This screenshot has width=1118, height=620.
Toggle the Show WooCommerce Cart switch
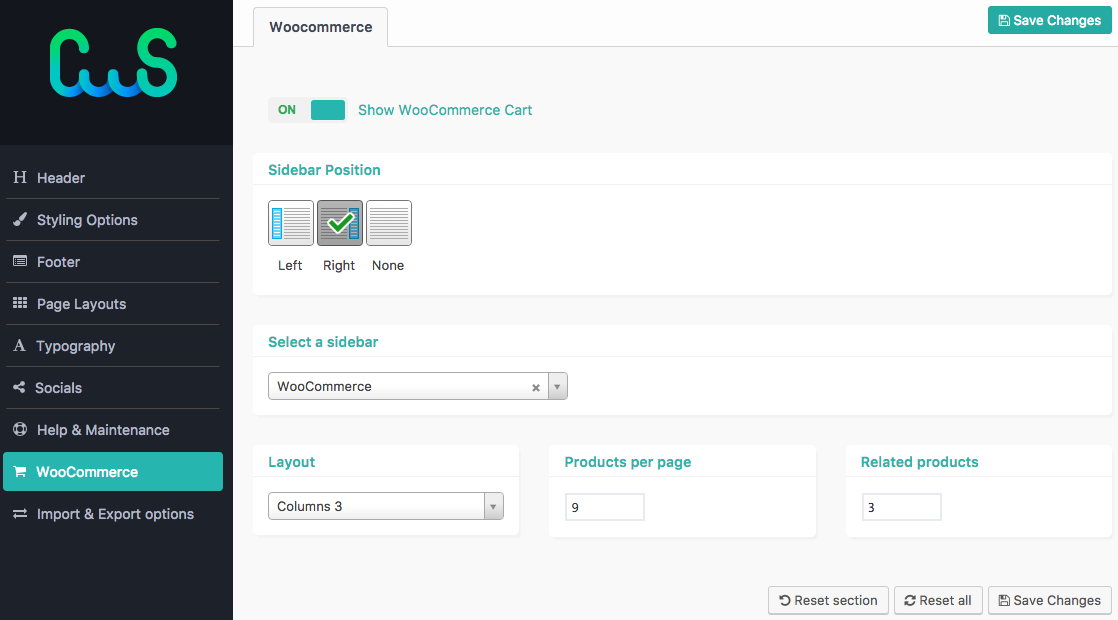pyautogui.click(x=308, y=110)
